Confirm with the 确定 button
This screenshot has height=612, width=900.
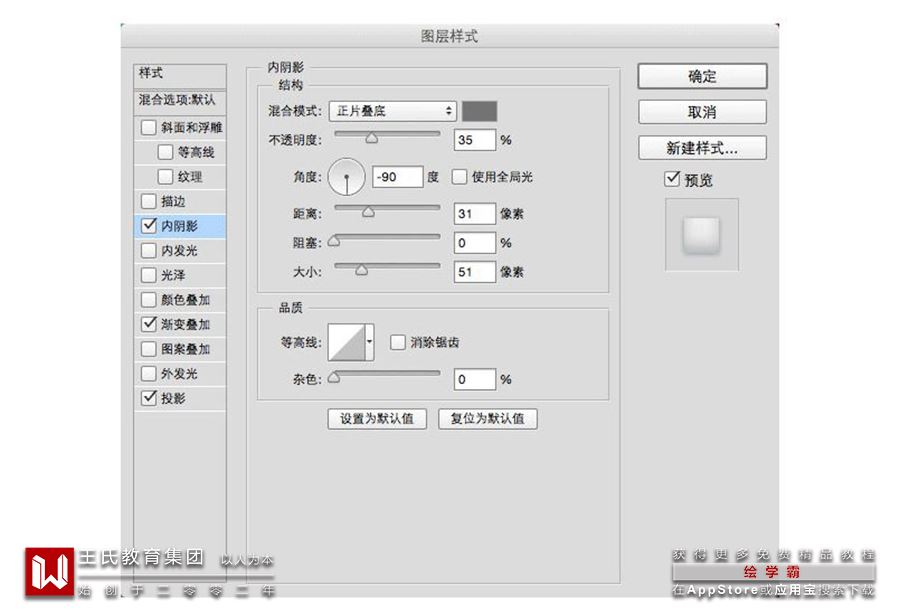pos(702,76)
